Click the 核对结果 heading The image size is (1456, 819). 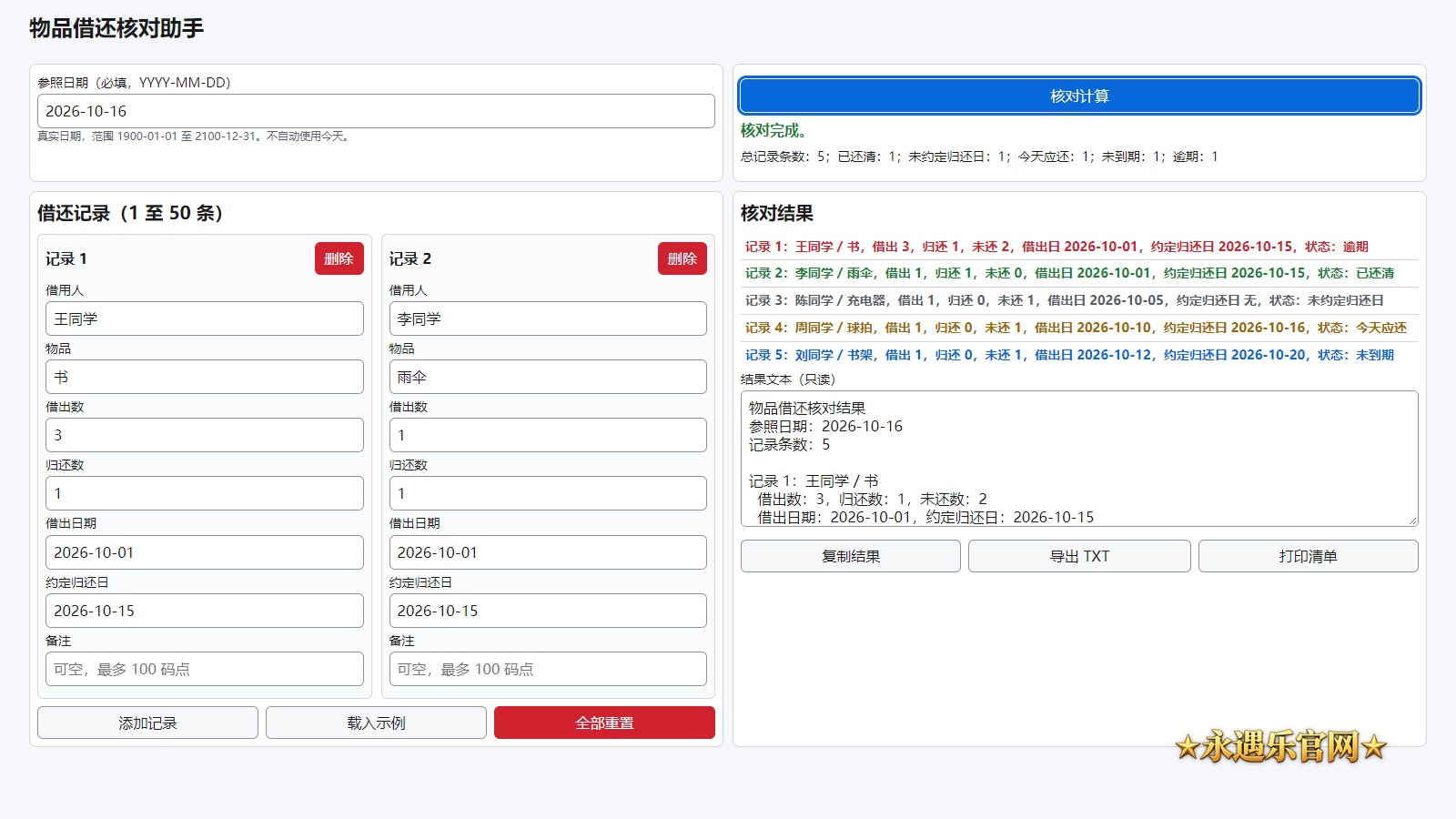pyautogui.click(x=777, y=213)
